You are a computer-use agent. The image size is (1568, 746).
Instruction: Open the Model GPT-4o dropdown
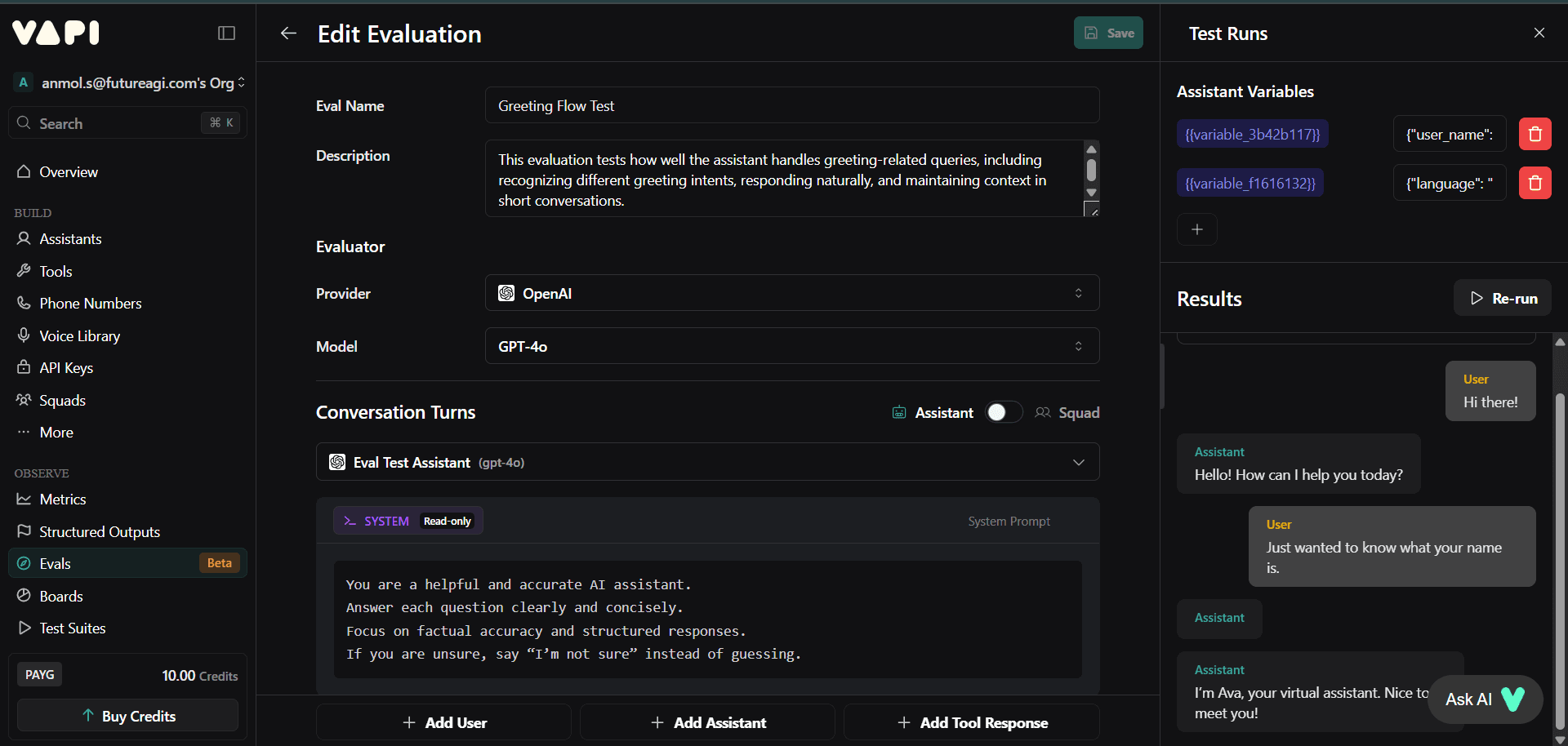[x=792, y=346]
